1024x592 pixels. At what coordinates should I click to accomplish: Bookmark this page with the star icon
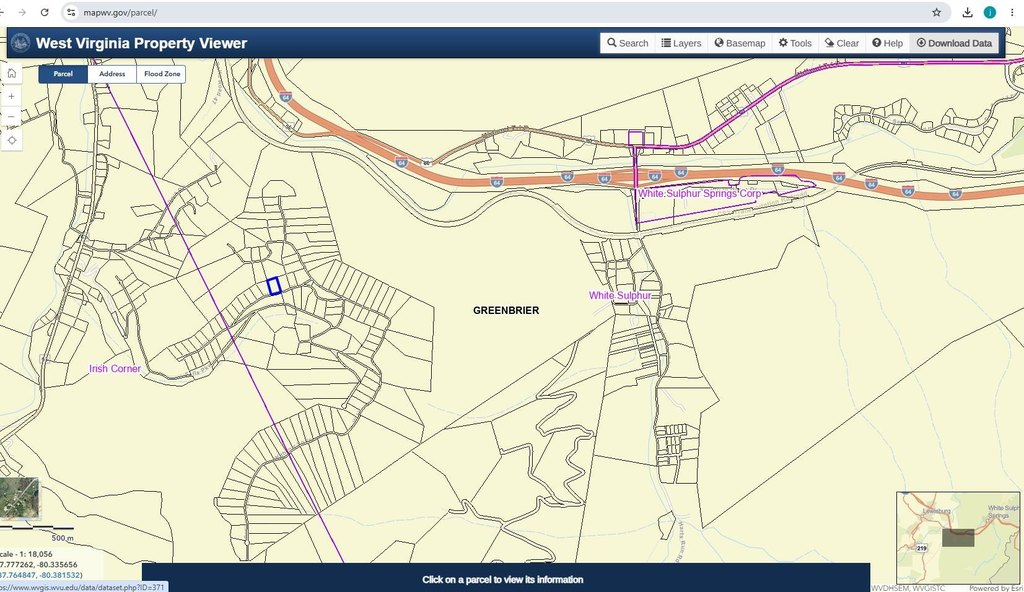(936, 12)
